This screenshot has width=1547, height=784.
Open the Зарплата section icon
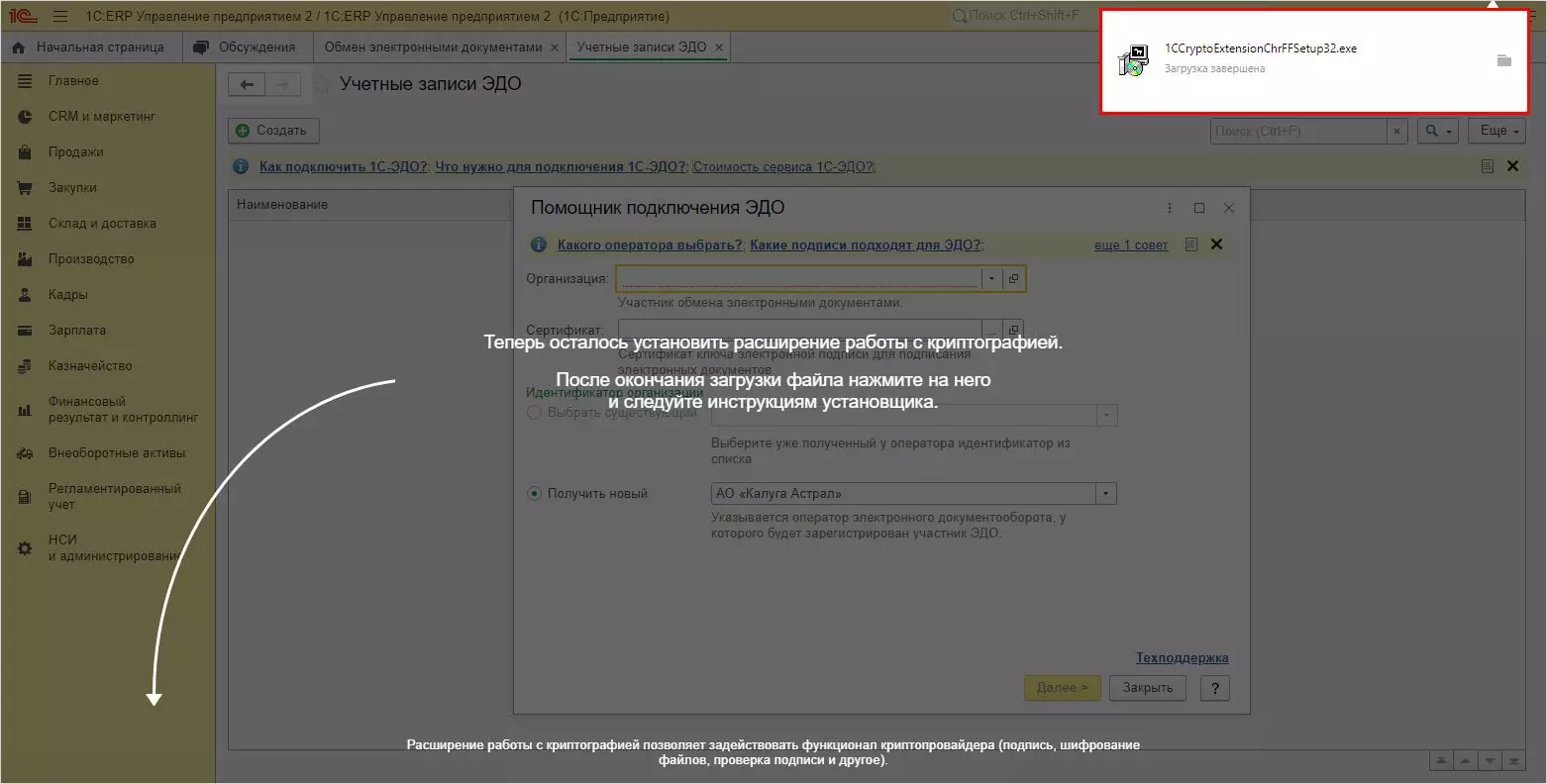point(25,331)
